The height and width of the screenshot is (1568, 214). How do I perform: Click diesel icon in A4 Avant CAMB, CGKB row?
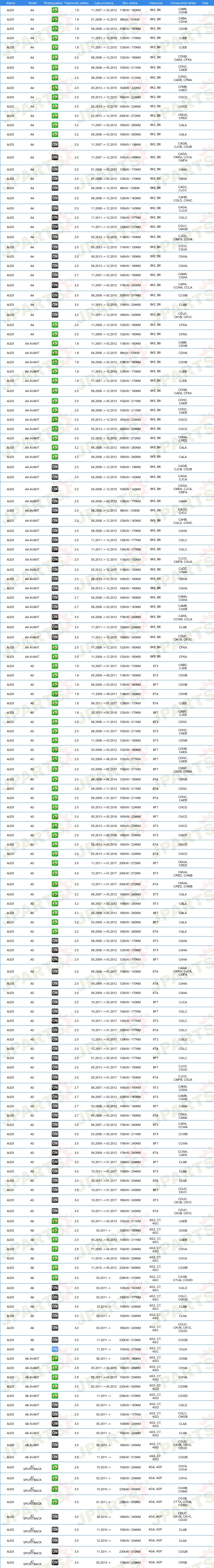55,607
